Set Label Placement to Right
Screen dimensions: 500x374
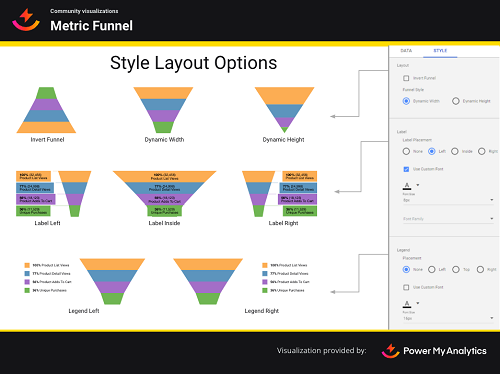(482, 151)
